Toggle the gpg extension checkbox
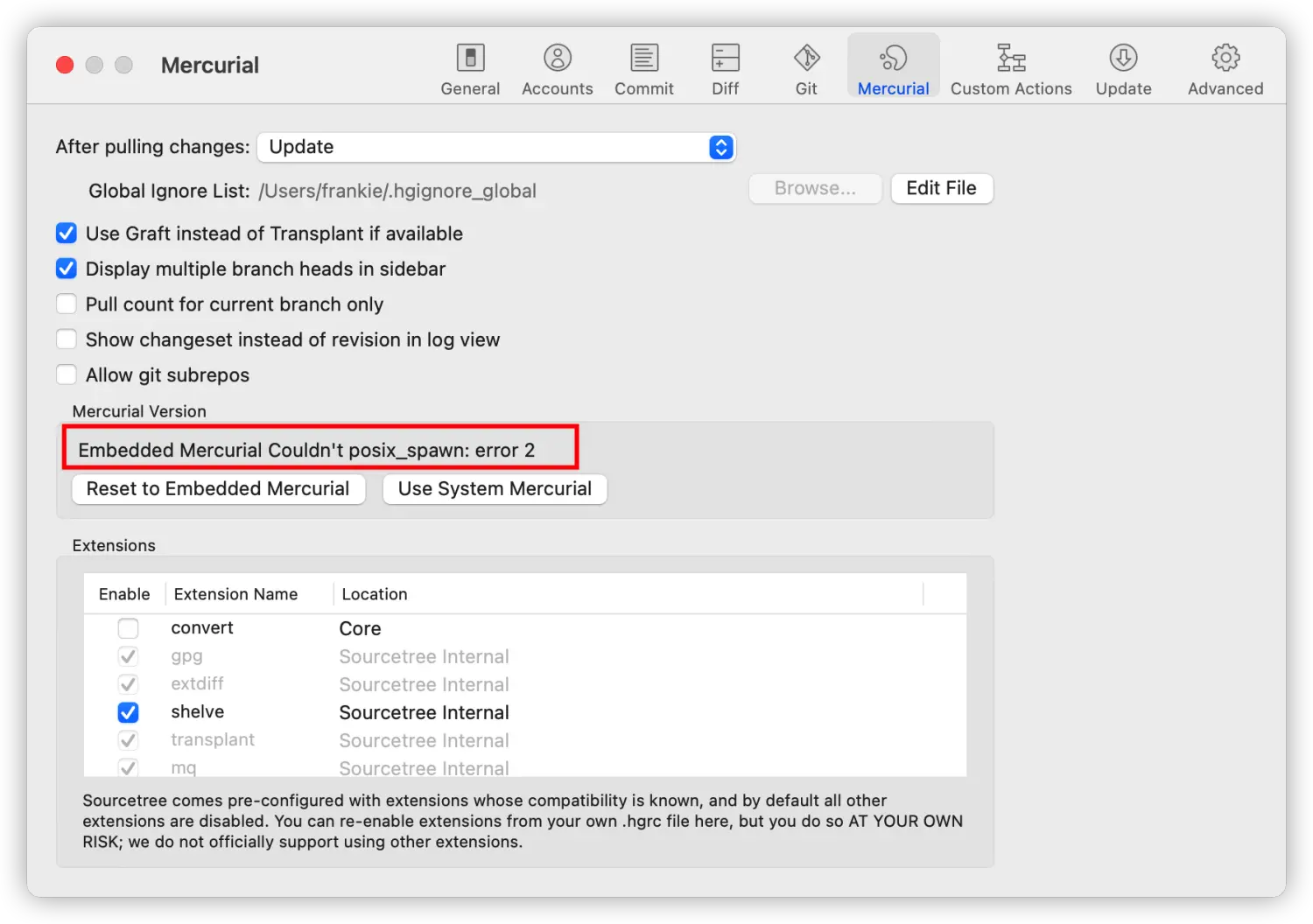The image size is (1313, 924). coord(128,656)
